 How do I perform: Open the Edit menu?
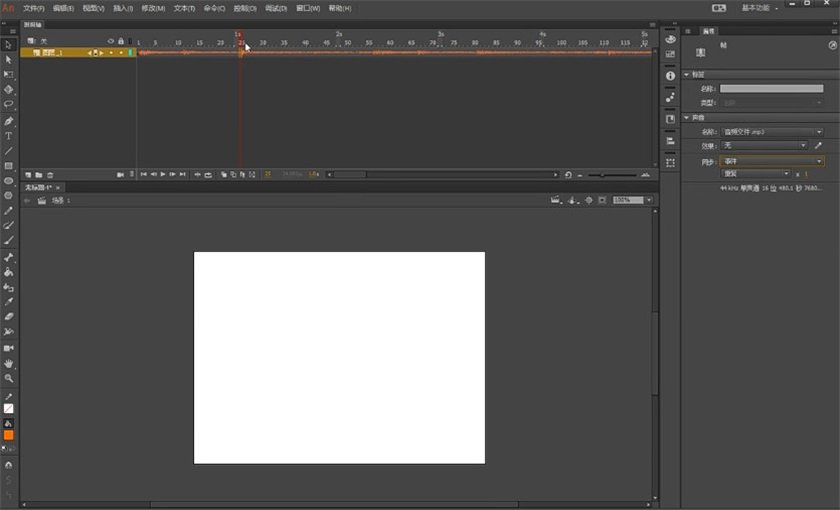[x=63, y=8]
